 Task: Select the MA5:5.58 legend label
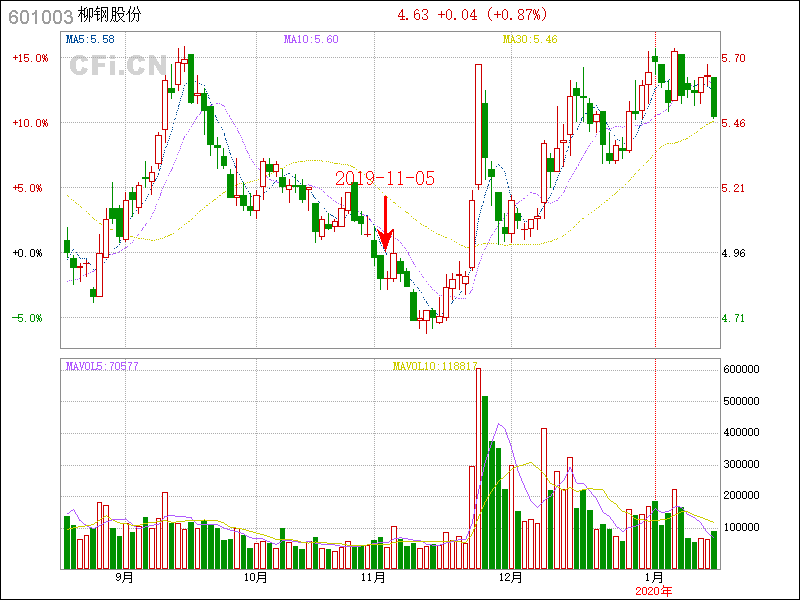[x=89, y=39]
